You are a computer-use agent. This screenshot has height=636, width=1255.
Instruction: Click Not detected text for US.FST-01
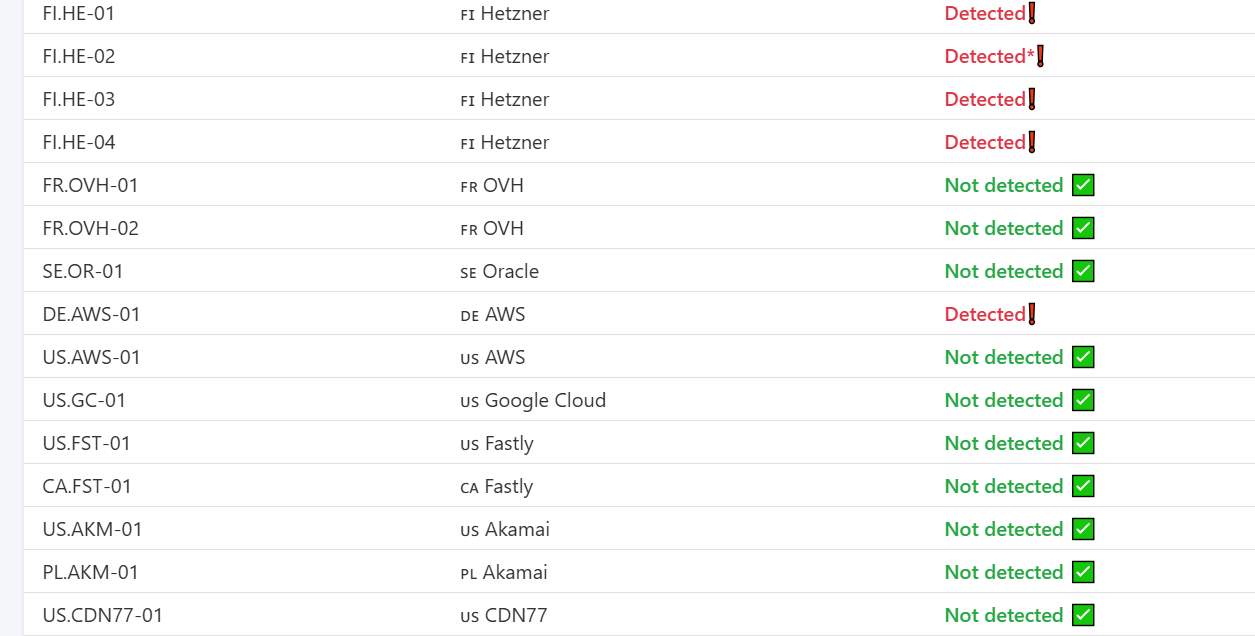[x=1003, y=443]
